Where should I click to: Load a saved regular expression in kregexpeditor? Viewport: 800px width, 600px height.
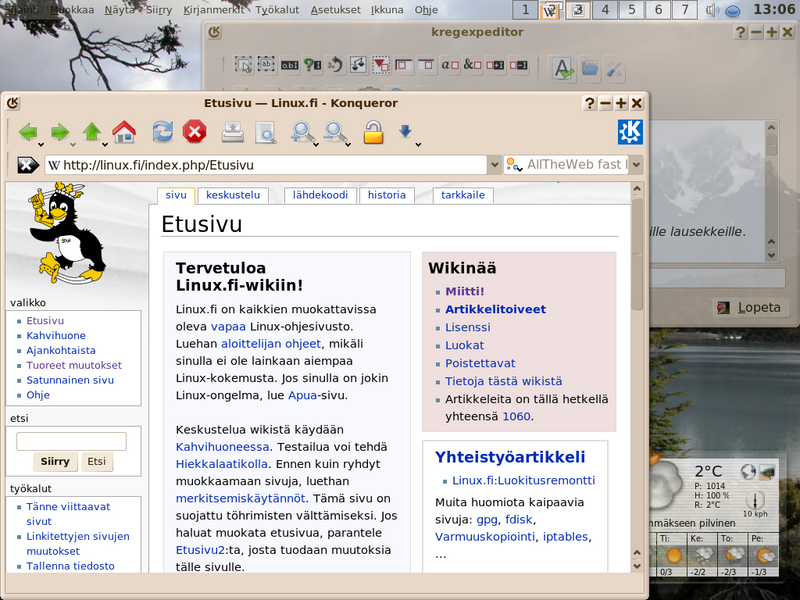(x=589, y=68)
